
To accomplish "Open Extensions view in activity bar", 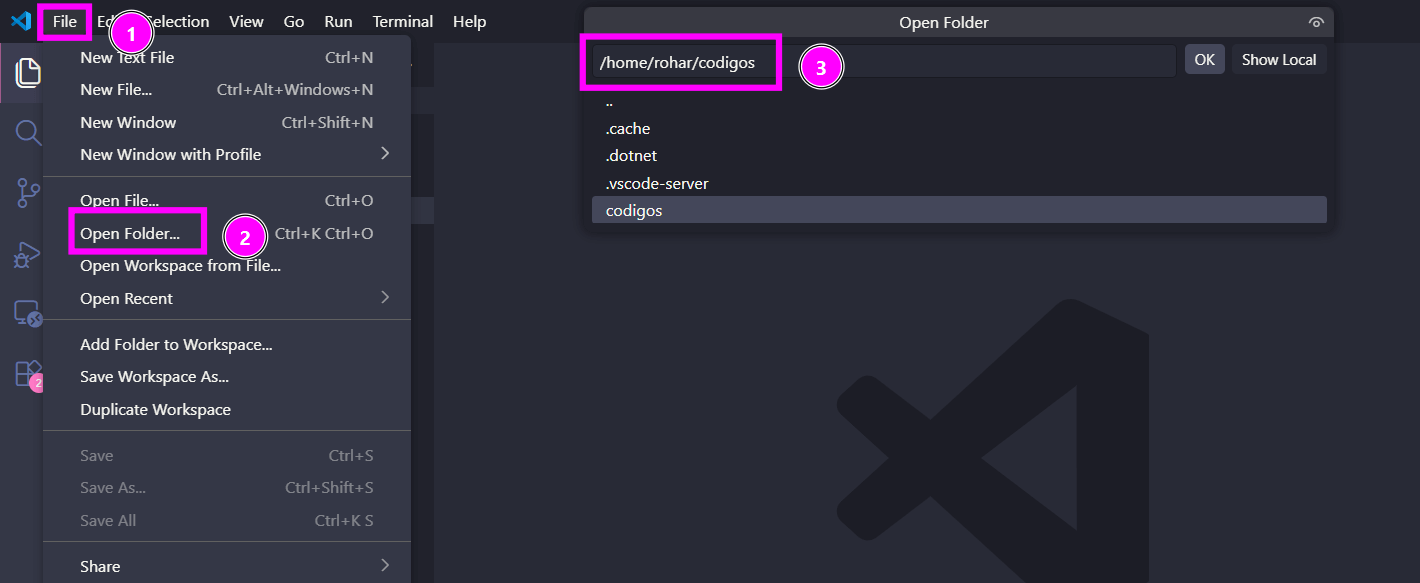I will (x=27, y=374).
